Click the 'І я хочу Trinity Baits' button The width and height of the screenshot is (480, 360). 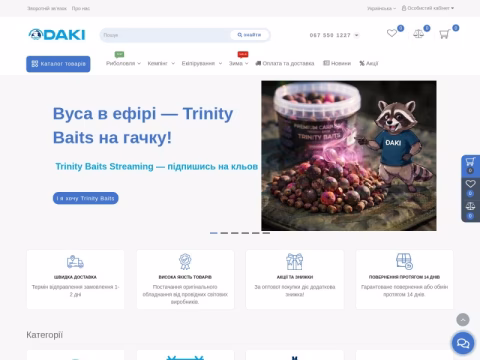tap(86, 198)
